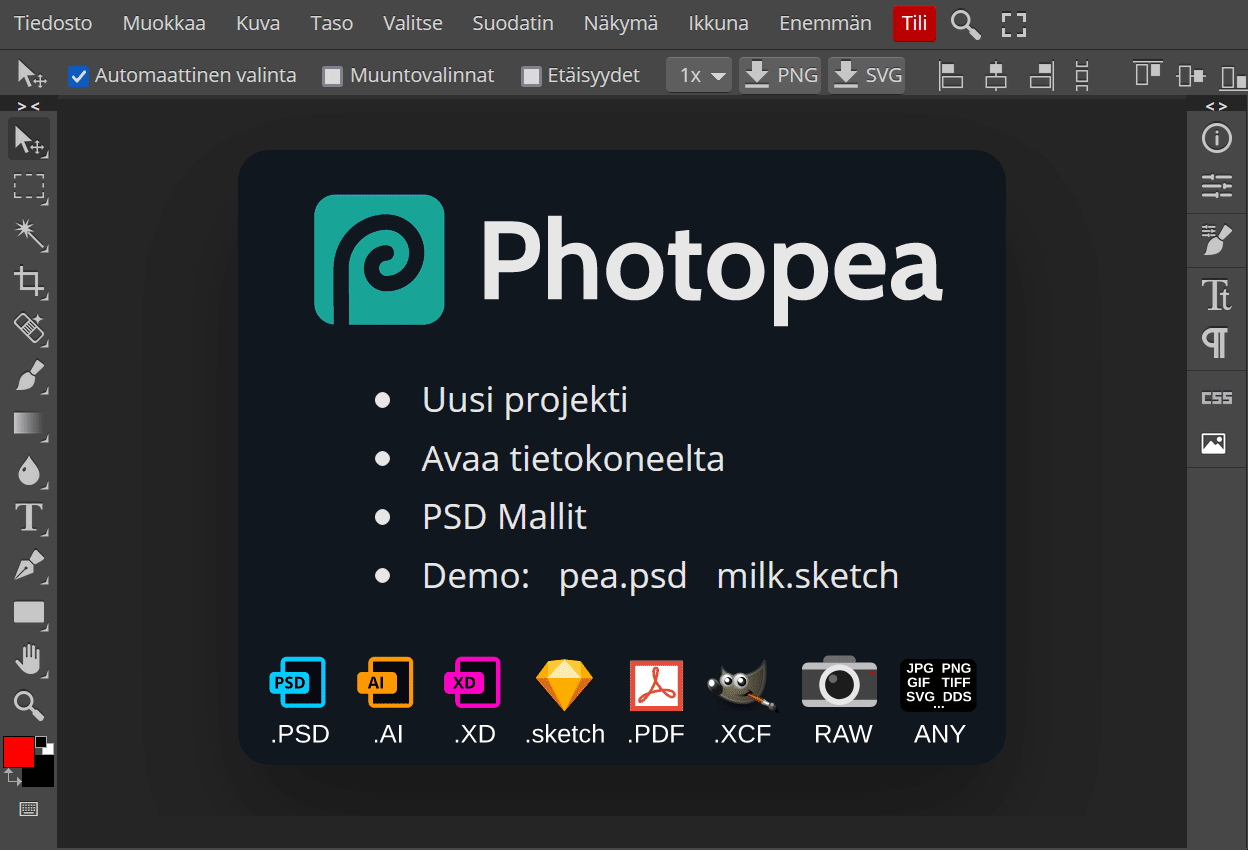This screenshot has width=1248, height=850.
Task: Align right edges using options bar icon
Action: pyautogui.click(x=1042, y=75)
